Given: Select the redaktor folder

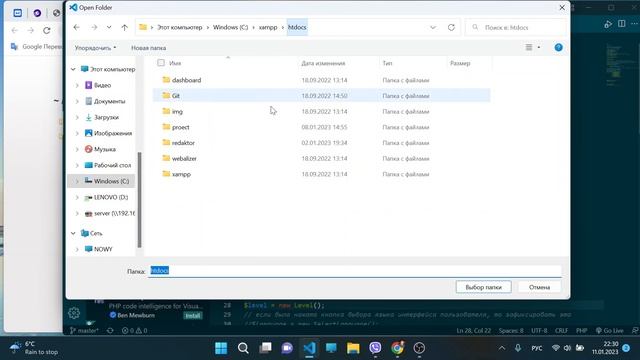Looking at the screenshot, I should (x=321, y=143).
